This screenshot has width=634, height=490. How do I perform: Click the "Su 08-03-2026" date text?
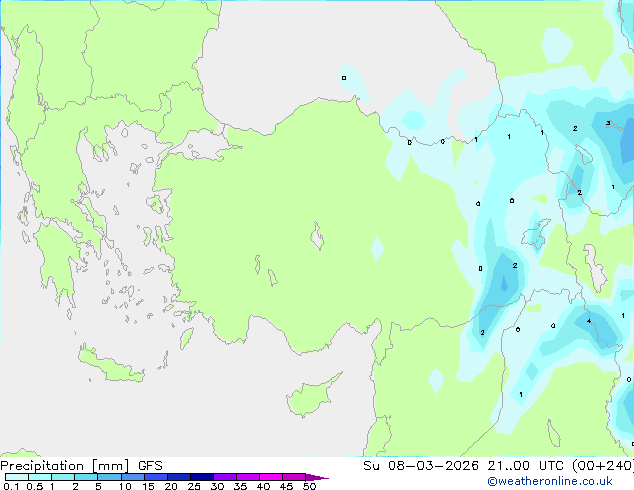click(421, 466)
